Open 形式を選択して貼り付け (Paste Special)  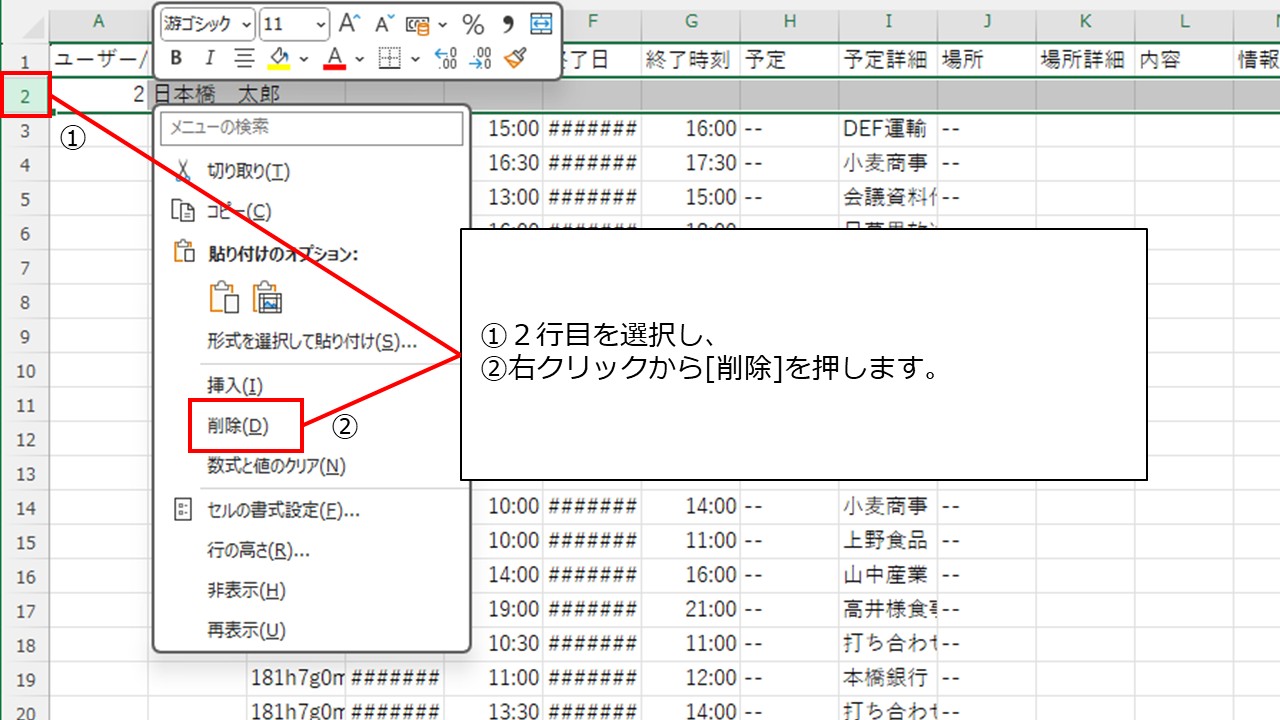pos(311,342)
